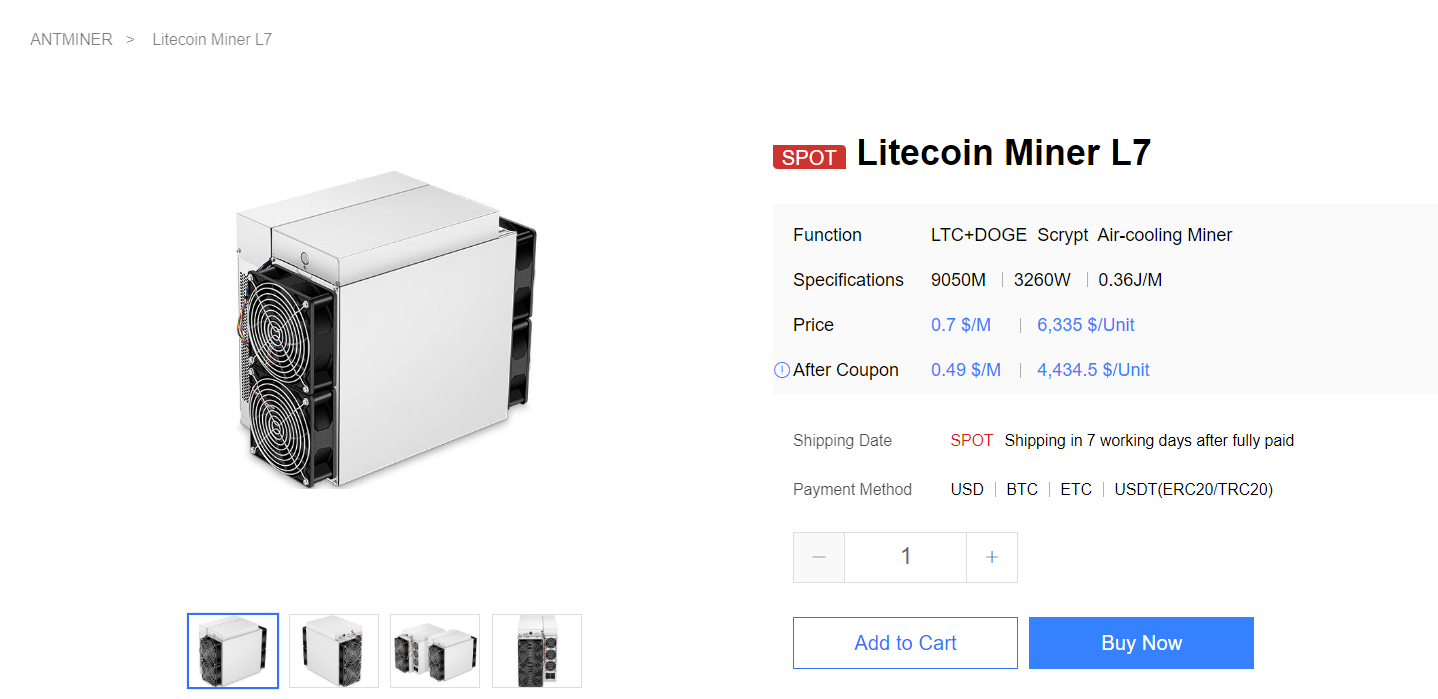Screen dimensions: 1438x699
Task: Click the large miner product image
Action: point(385,328)
